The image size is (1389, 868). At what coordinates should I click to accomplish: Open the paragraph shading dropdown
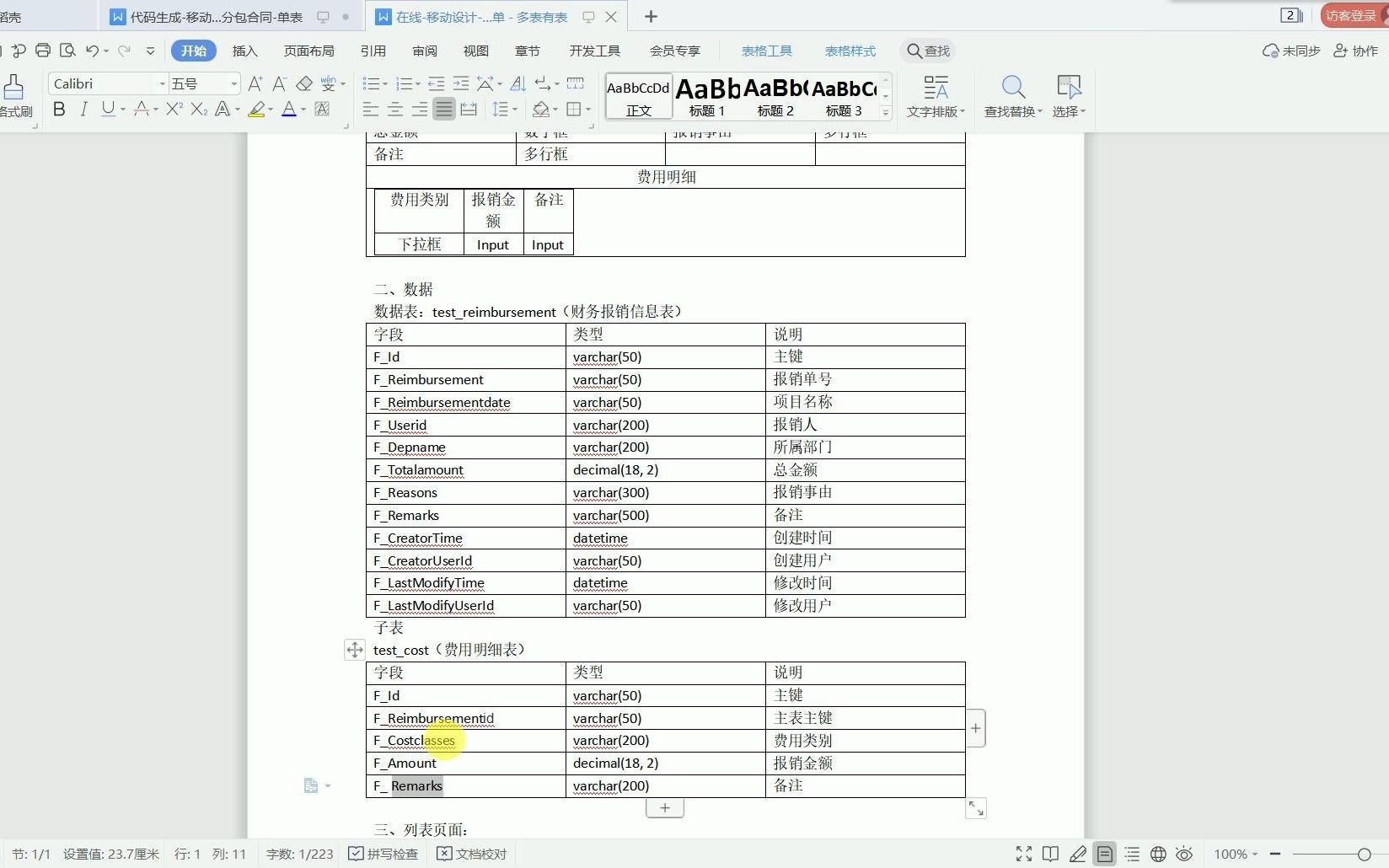coord(555,110)
